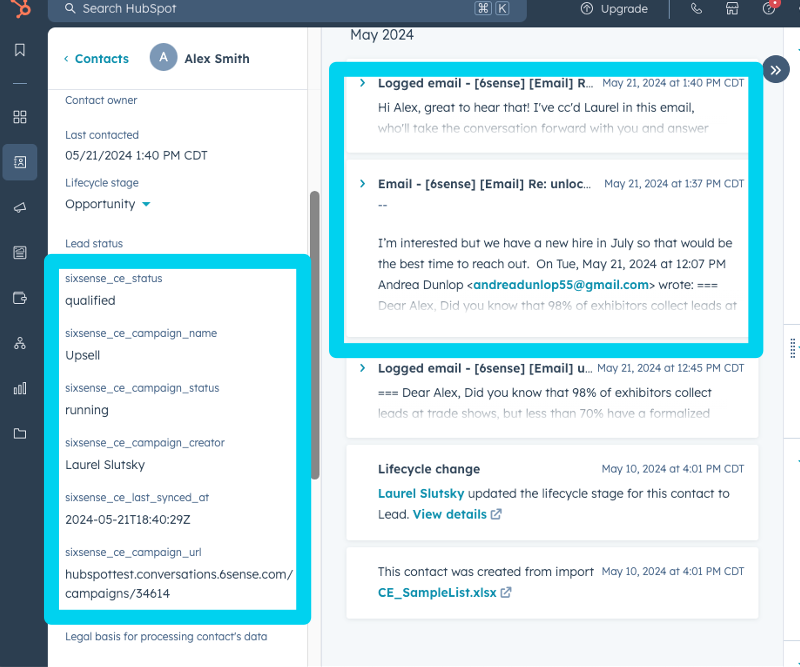Image resolution: width=800 pixels, height=667 pixels.
Task: Open Laurel Slutsky user link
Action: (421, 493)
